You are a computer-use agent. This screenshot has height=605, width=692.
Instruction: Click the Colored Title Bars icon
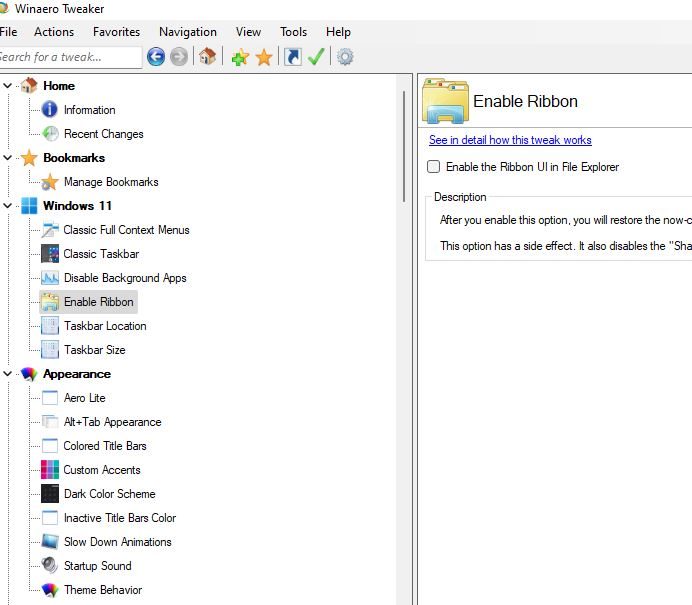click(50, 446)
